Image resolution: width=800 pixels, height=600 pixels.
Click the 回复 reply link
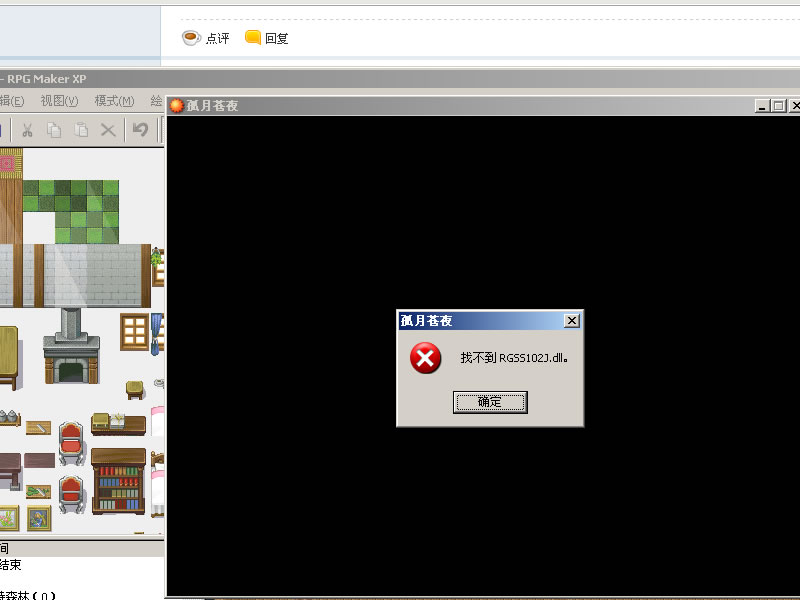[x=267, y=38]
